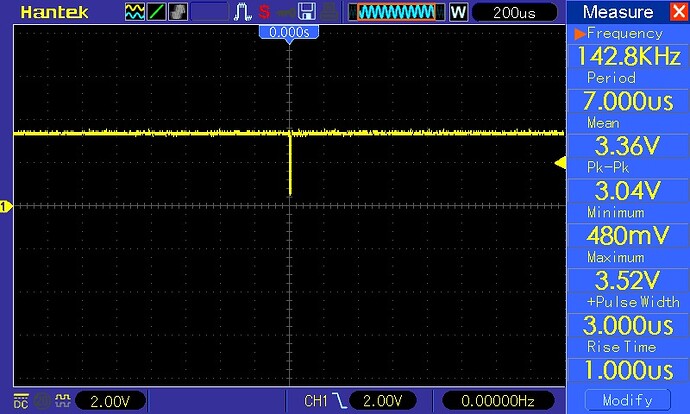
Task: Click the W window mode icon
Action: coord(458,12)
